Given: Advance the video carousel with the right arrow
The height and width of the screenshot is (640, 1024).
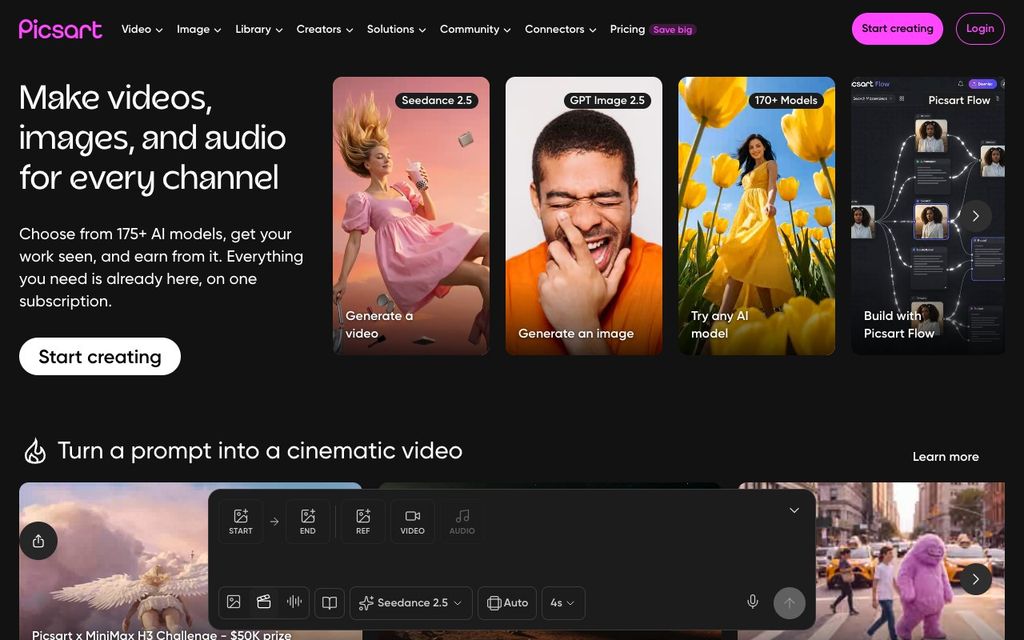Looking at the screenshot, I should pos(976,579).
